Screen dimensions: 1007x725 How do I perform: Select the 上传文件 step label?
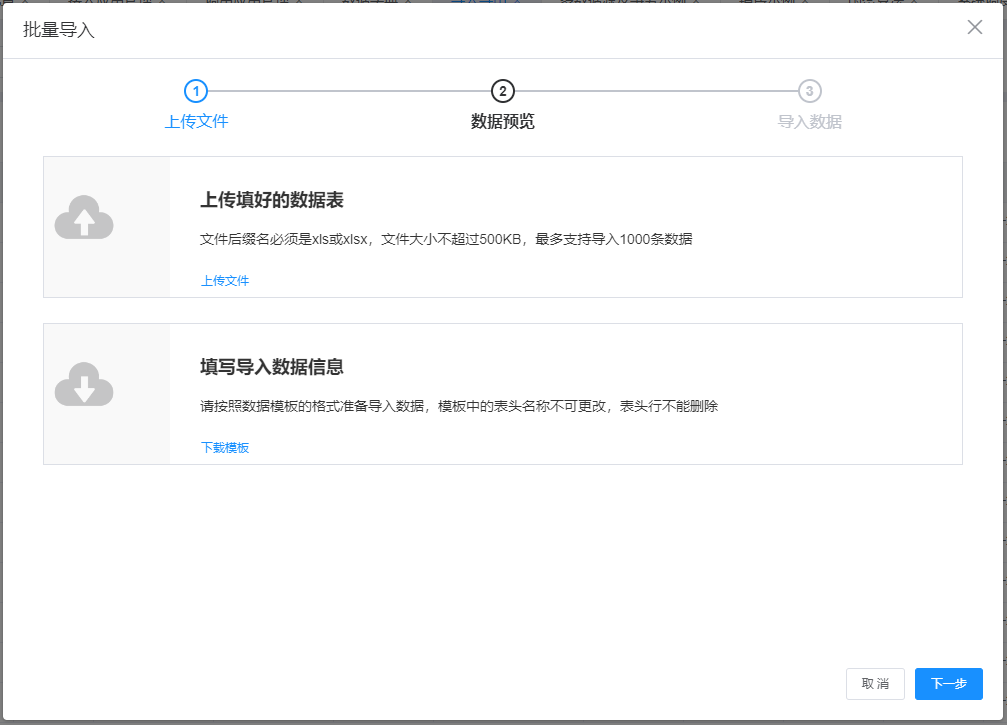tap(196, 121)
